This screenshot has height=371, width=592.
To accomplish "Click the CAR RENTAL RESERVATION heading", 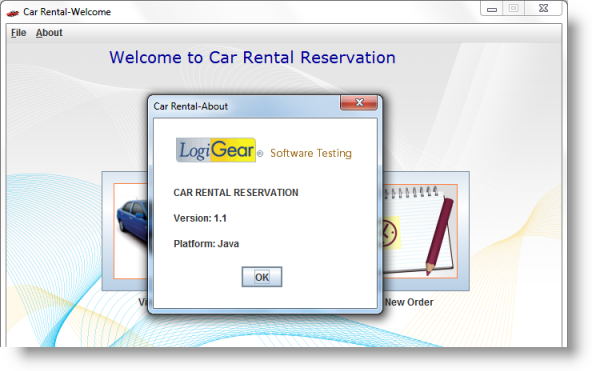I will point(236,193).
